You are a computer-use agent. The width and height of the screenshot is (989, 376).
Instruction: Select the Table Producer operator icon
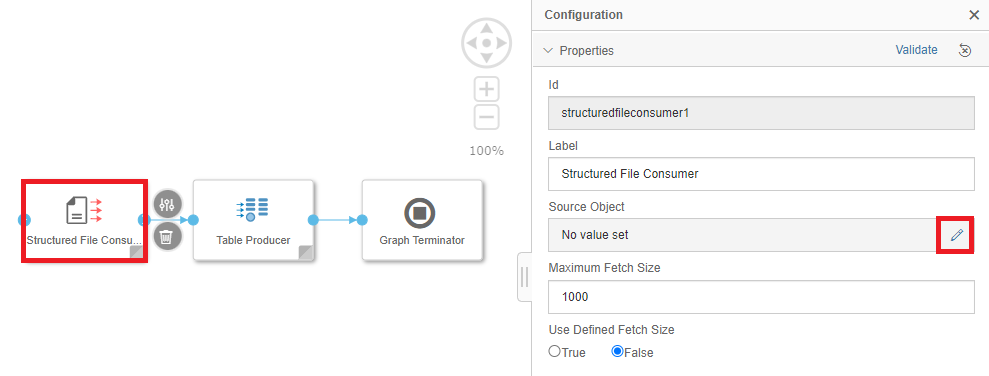[x=252, y=209]
